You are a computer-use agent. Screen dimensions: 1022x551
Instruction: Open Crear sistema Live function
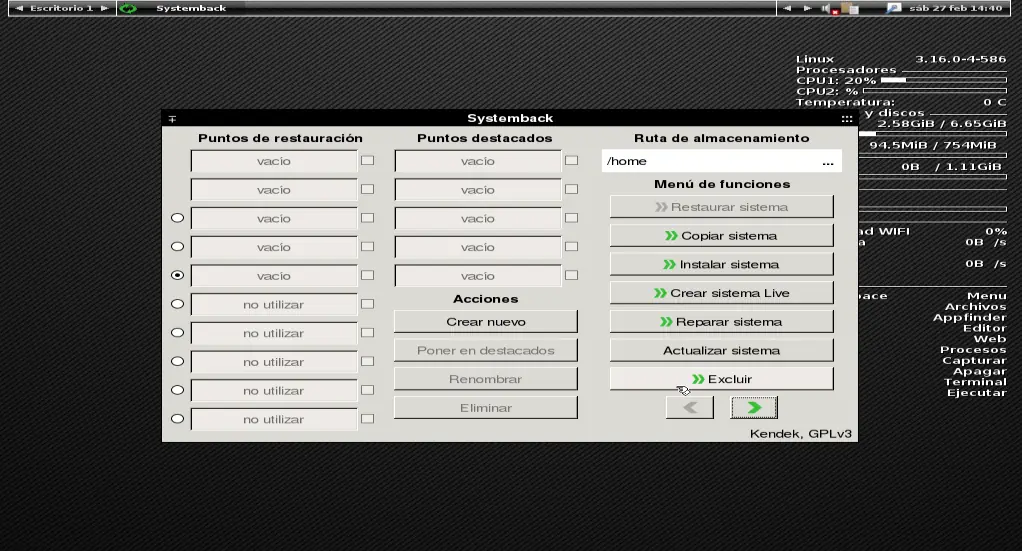point(722,293)
